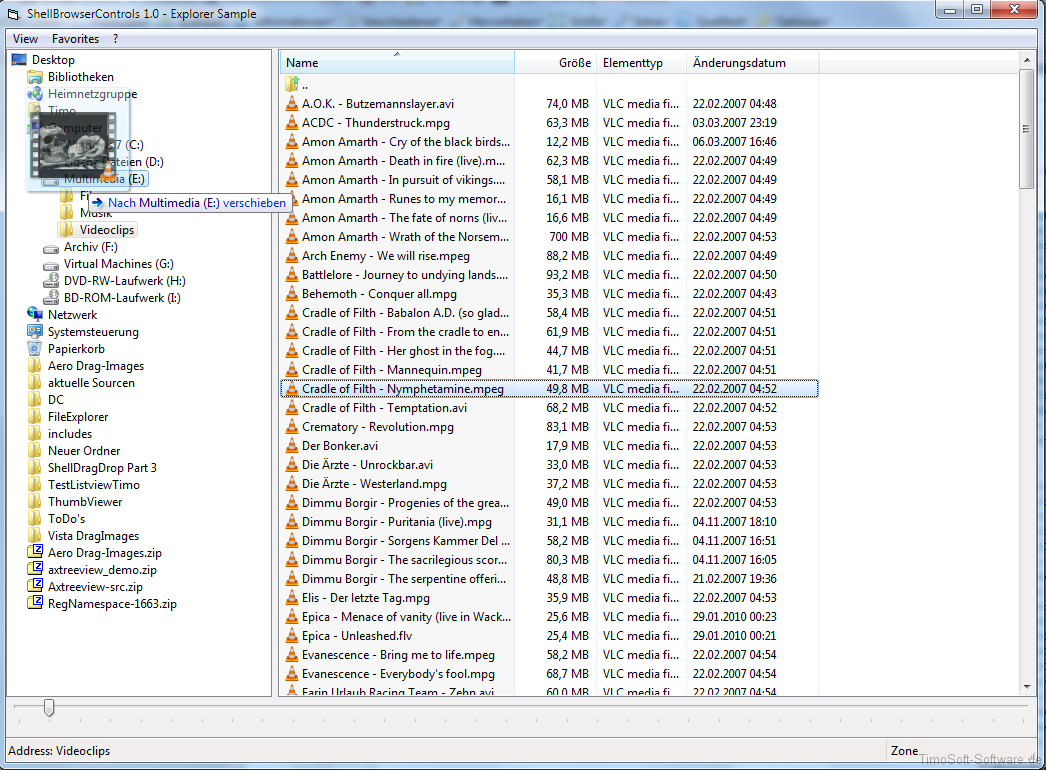Sort by the Änderungsdatum column header

pos(739,63)
